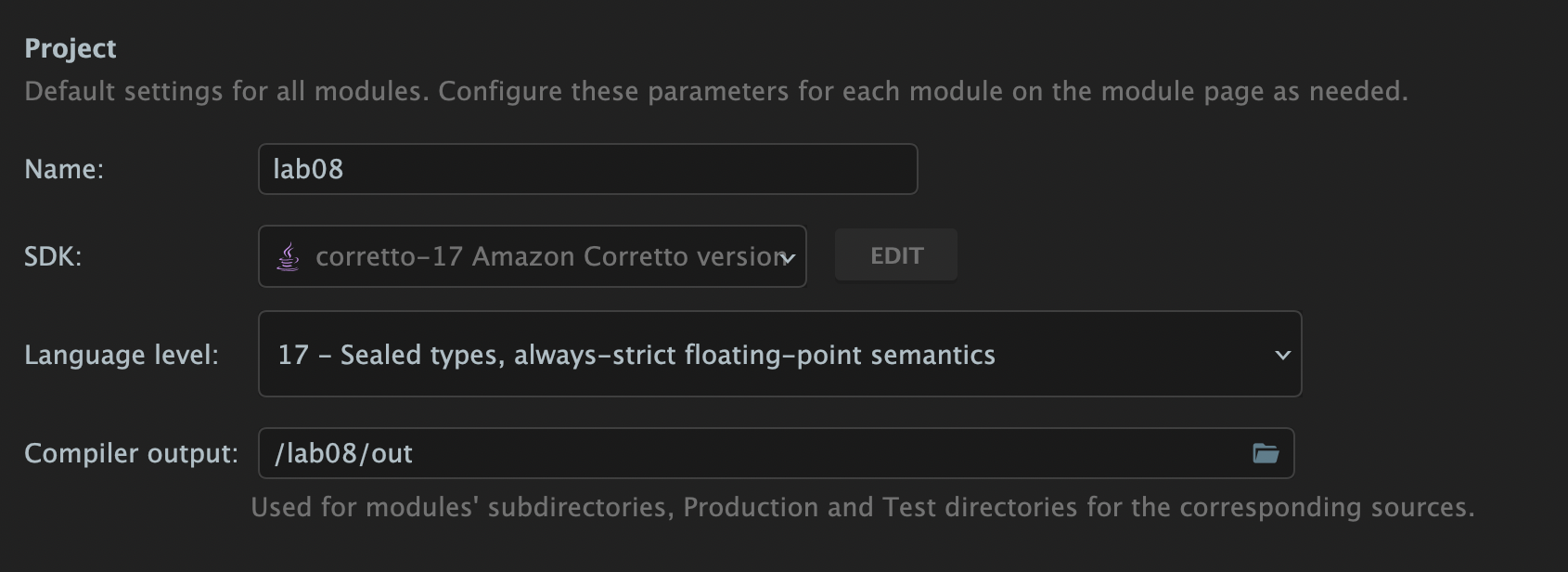Click the "Project" section heading
Image resolution: width=1568 pixels, height=572 pixels.
point(71,48)
